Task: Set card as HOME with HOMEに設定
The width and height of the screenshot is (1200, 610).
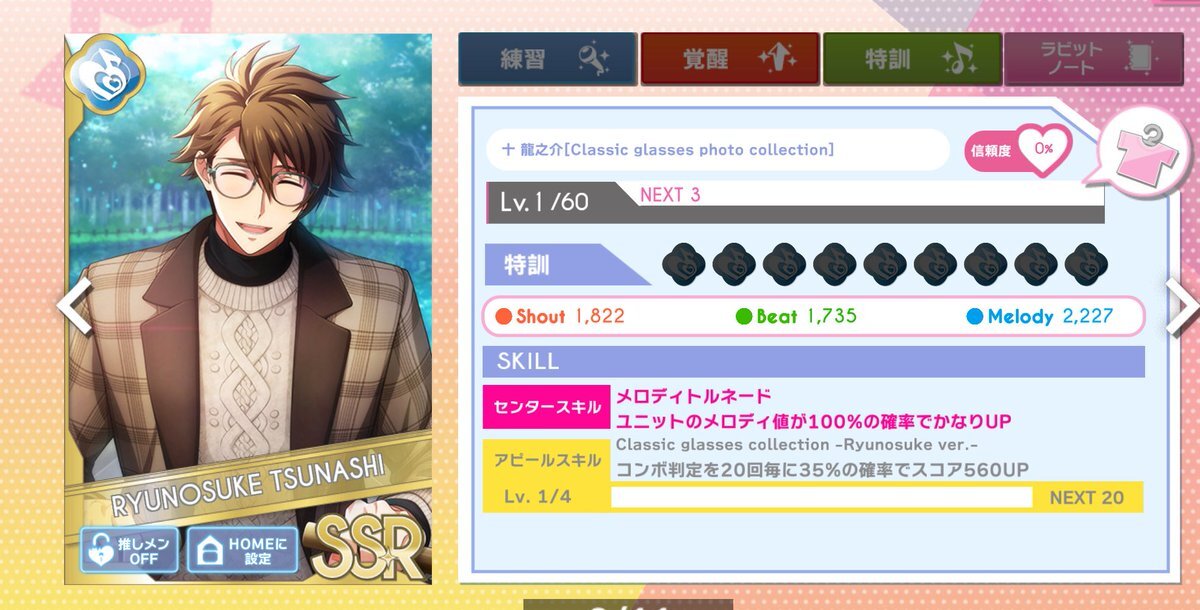Action: tap(242, 550)
